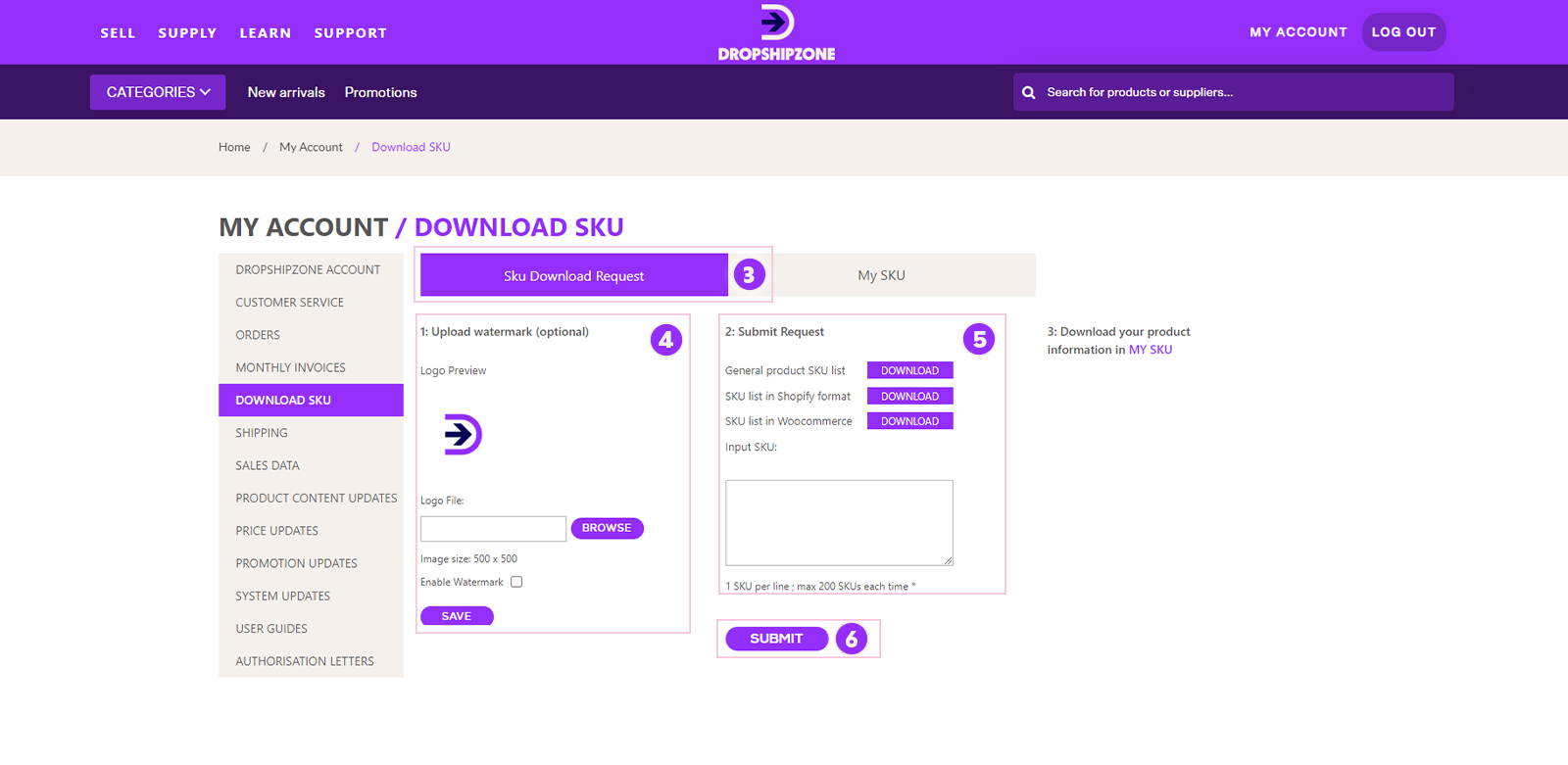
Task: Select the Sku Download Request tab
Action: pos(574,275)
